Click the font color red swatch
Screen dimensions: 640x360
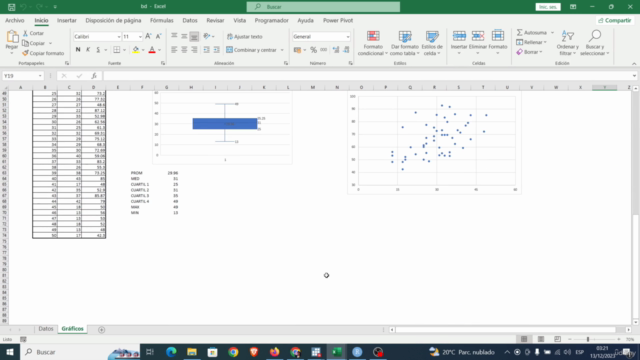coord(152,50)
